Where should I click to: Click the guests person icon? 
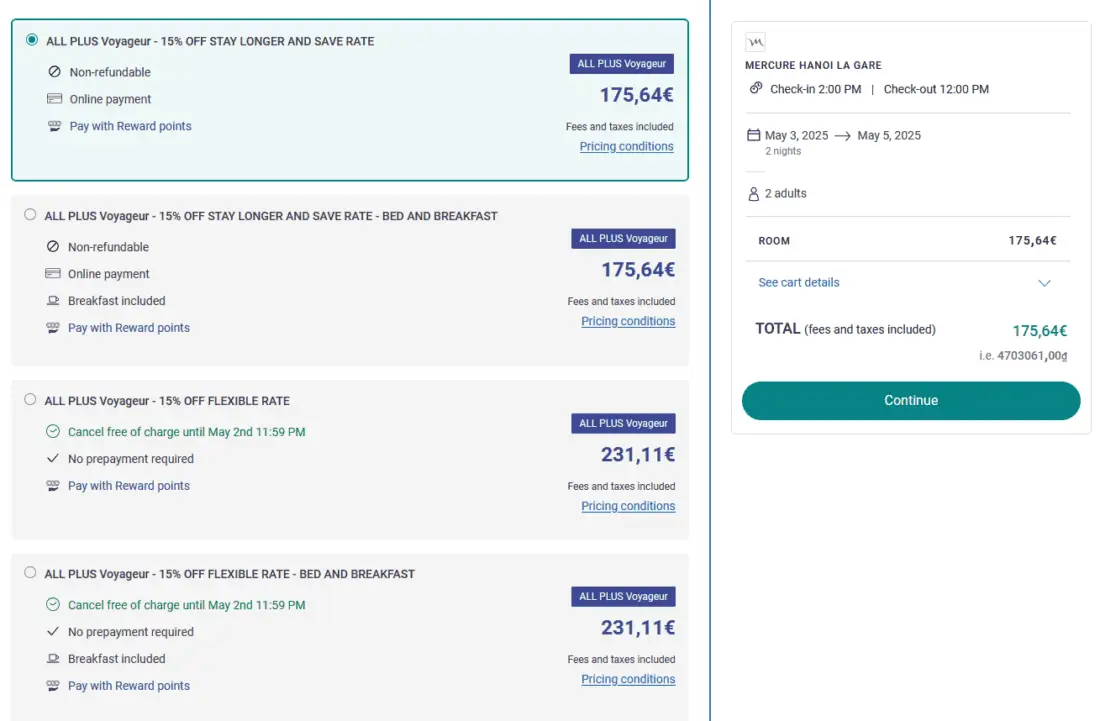pos(754,194)
